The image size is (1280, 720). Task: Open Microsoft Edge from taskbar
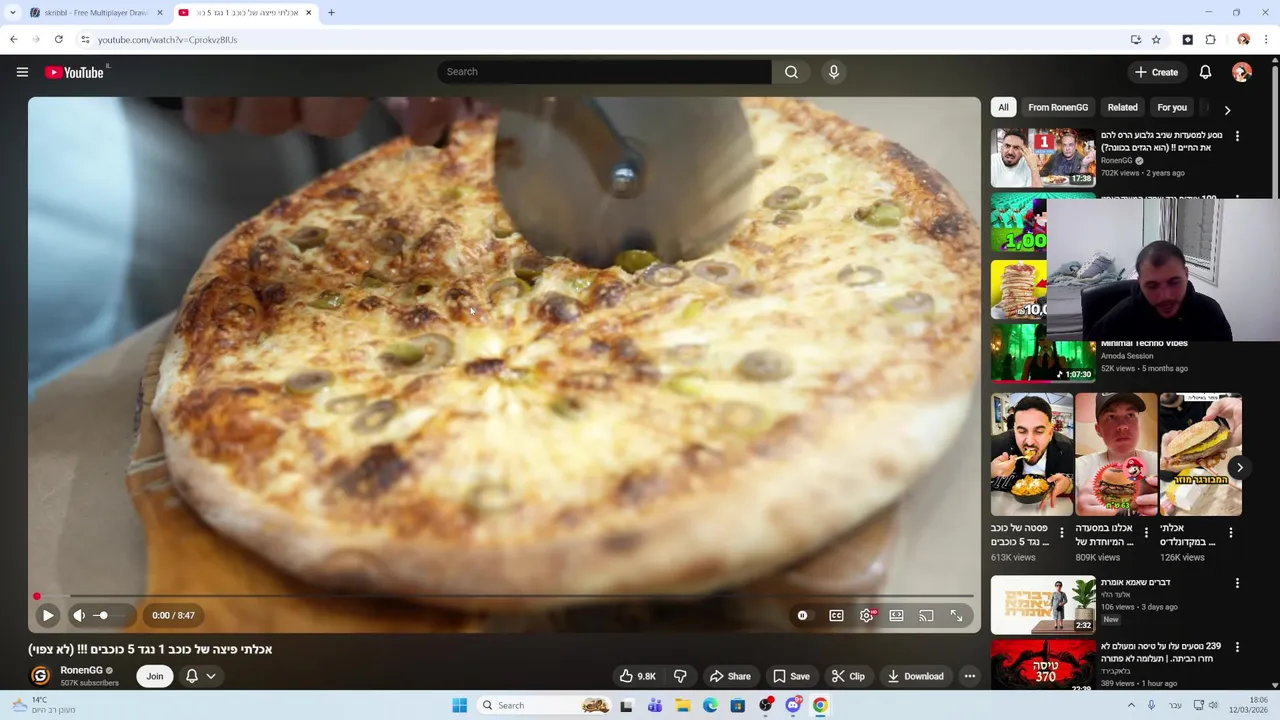point(710,705)
